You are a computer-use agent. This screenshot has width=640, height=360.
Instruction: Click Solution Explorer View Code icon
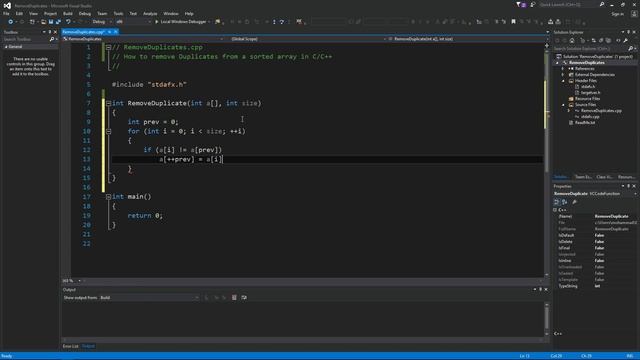click(618, 40)
